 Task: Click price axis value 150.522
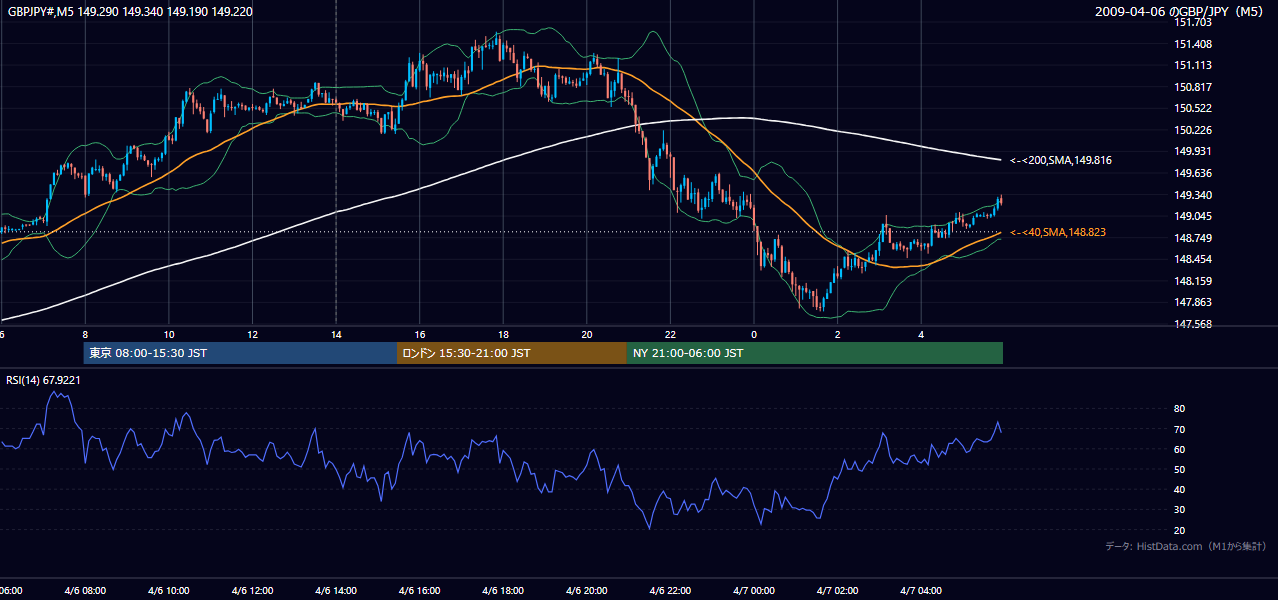click(x=1193, y=108)
